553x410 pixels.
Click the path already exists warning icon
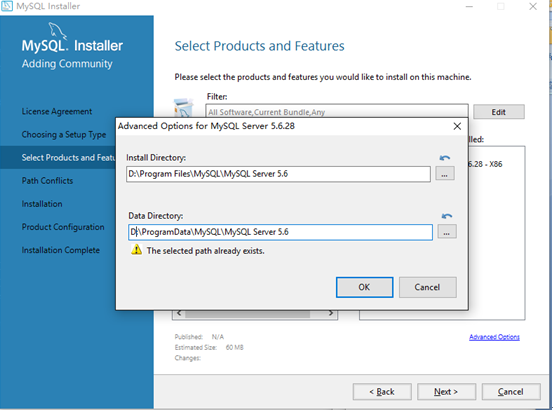136,250
